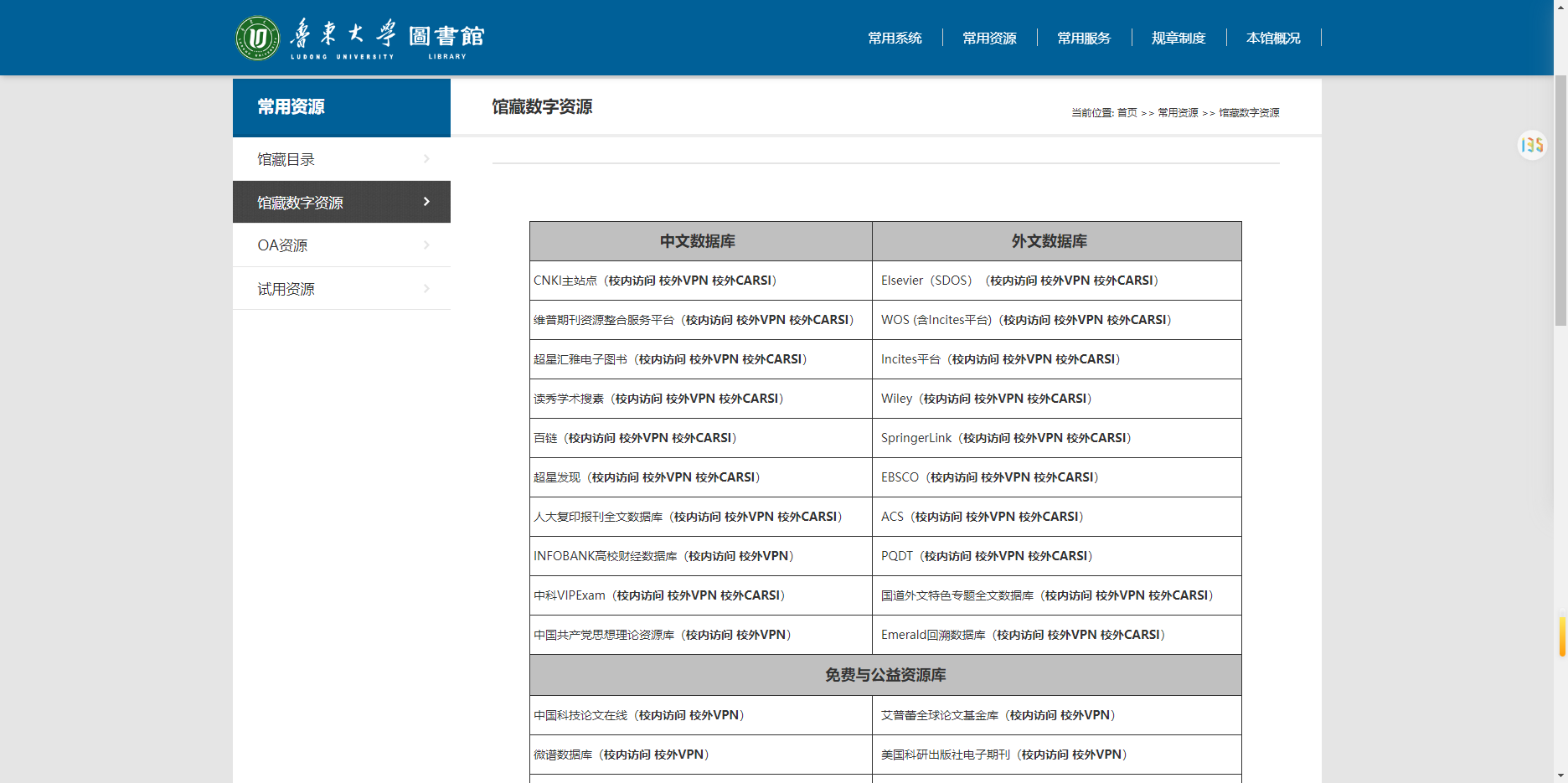Open 百链 校内访问 link
This screenshot has height=783, width=1568.
point(592,438)
